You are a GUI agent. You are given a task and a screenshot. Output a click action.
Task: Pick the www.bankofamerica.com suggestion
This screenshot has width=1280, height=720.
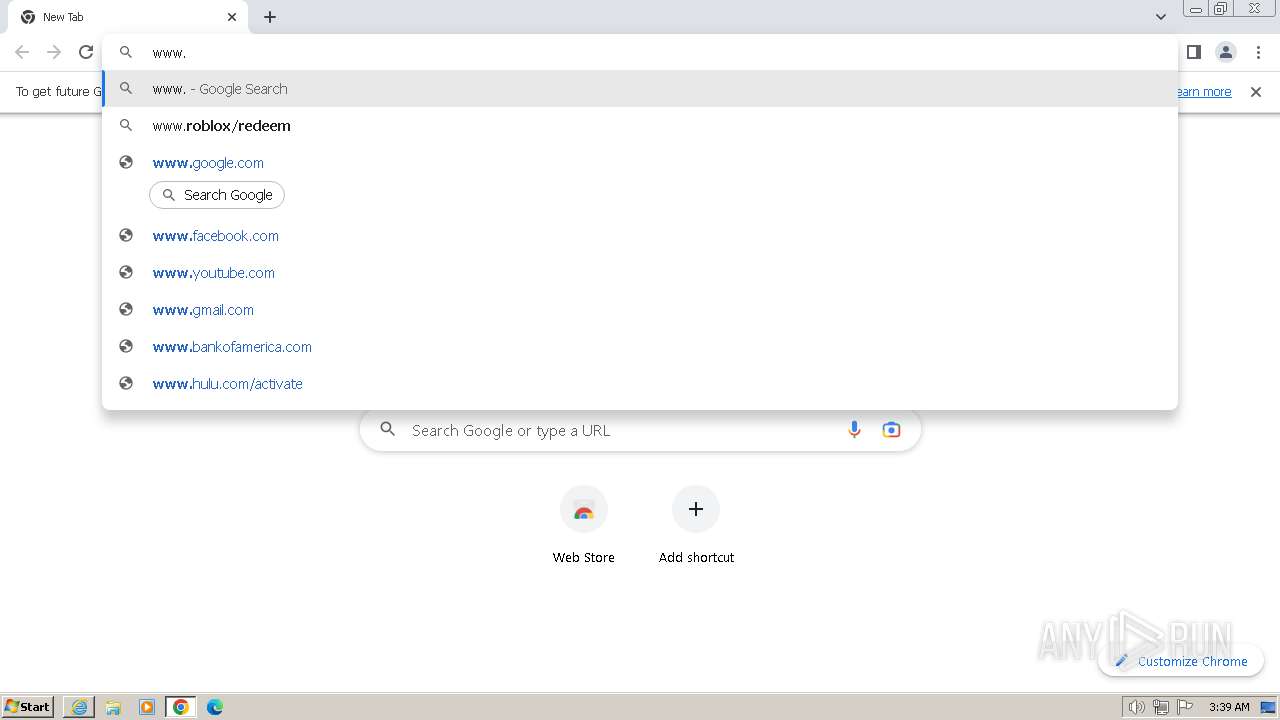(x=640, y=347)
